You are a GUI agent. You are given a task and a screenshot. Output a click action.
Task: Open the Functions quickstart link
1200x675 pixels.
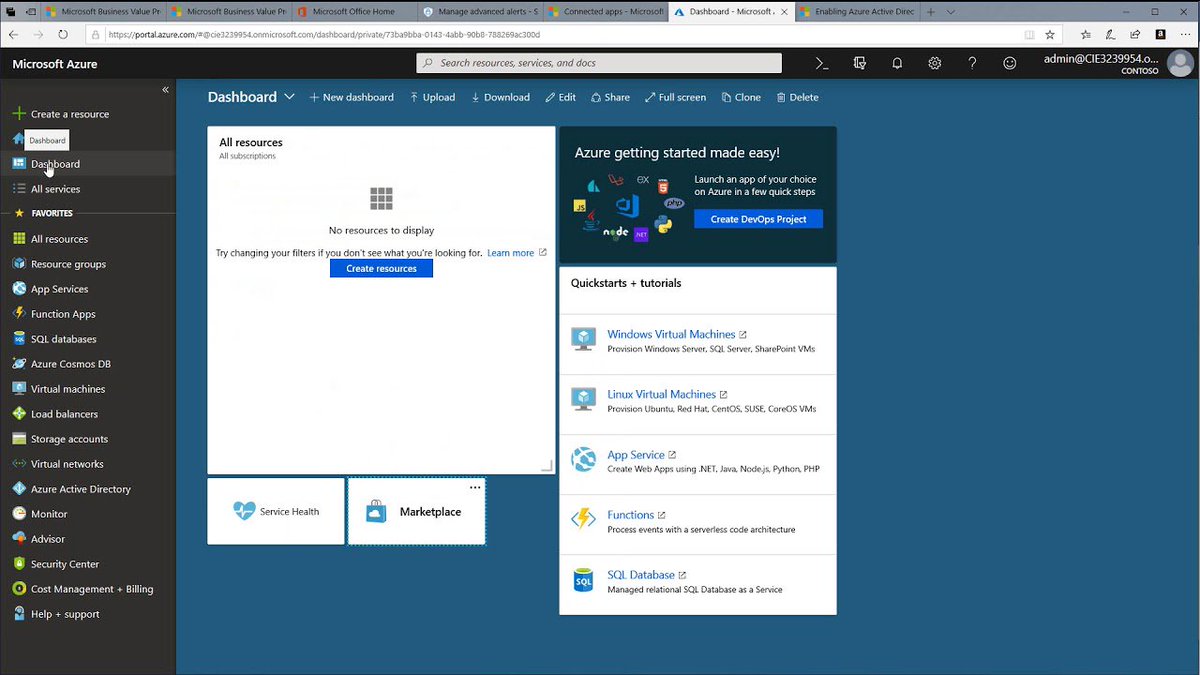[x=630, y=515]
